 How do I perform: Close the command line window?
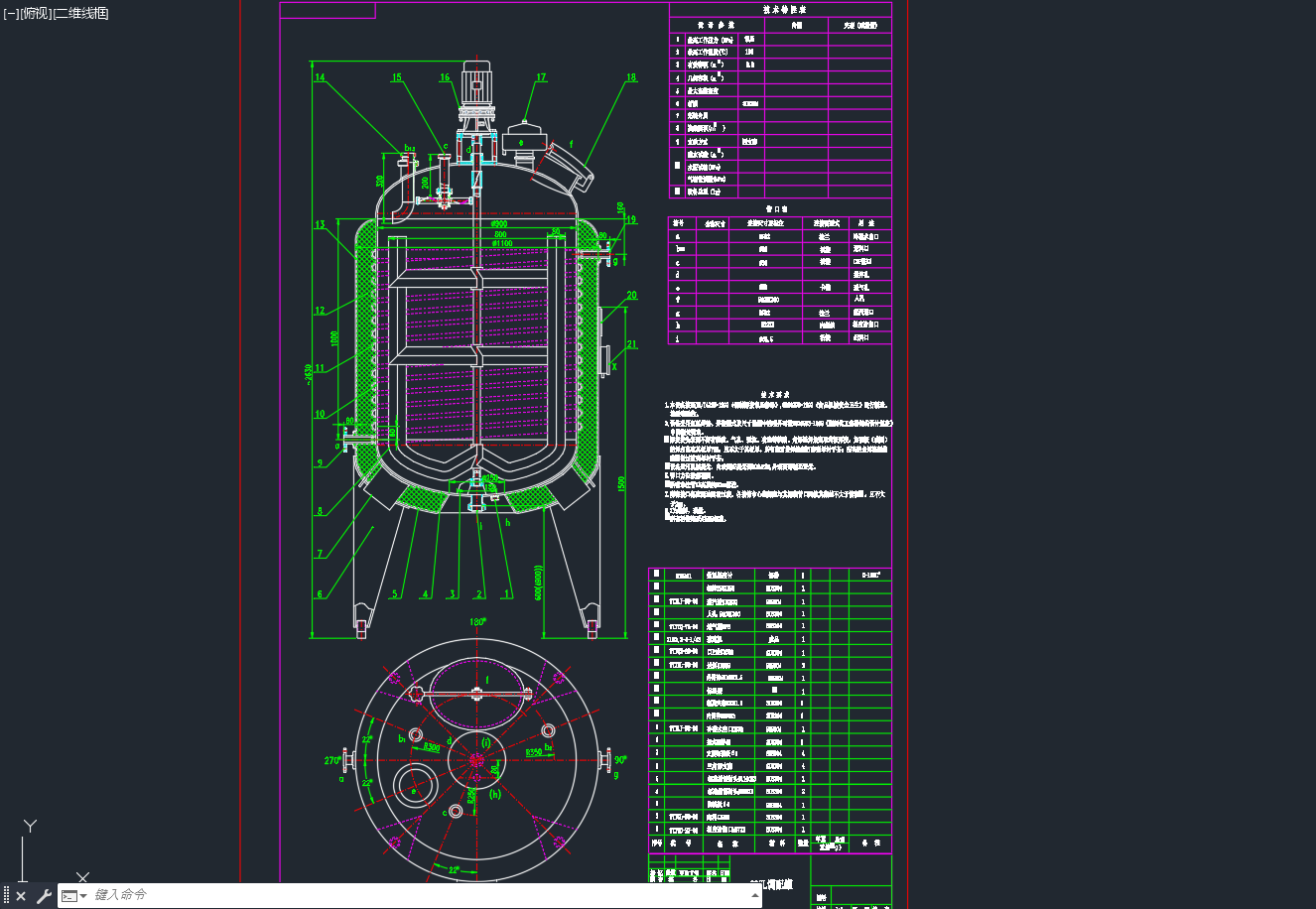click(21, 896)
